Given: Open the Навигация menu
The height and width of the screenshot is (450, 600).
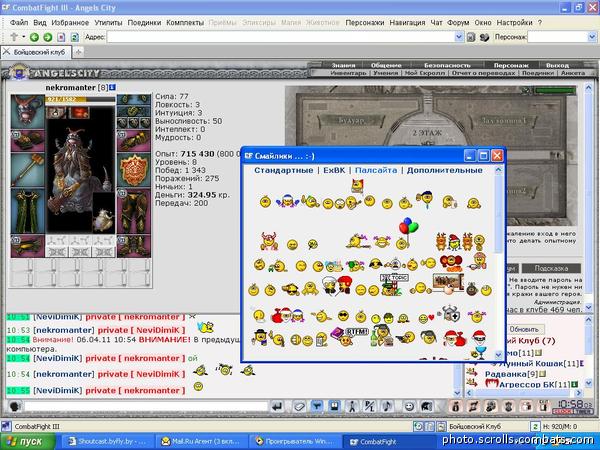Looking at the screenshot, I should pyautogui.click(x=407, y=23).
